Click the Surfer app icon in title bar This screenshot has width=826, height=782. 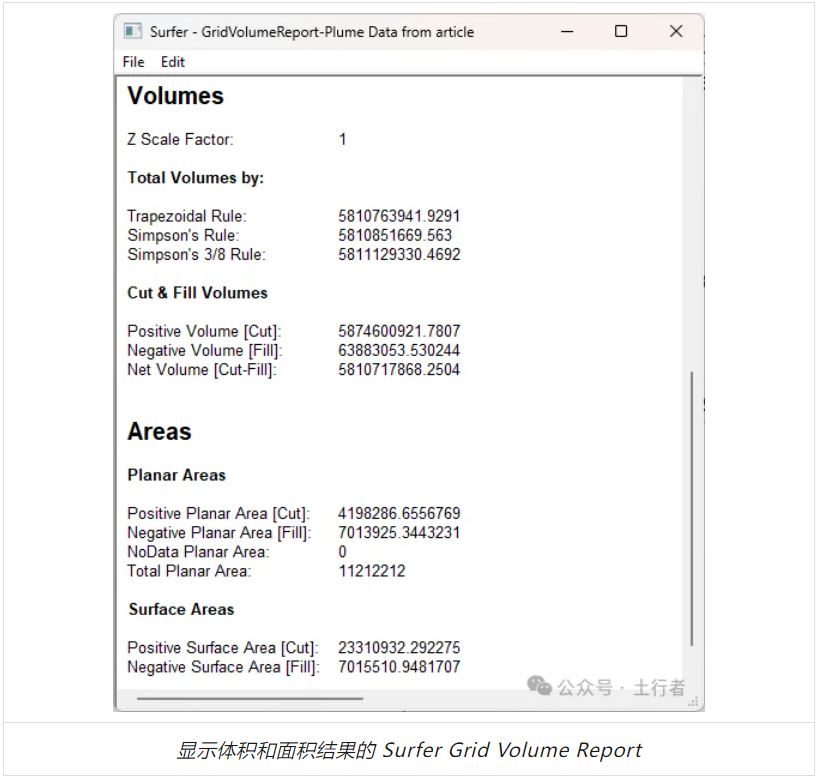[x=133, y=31]
